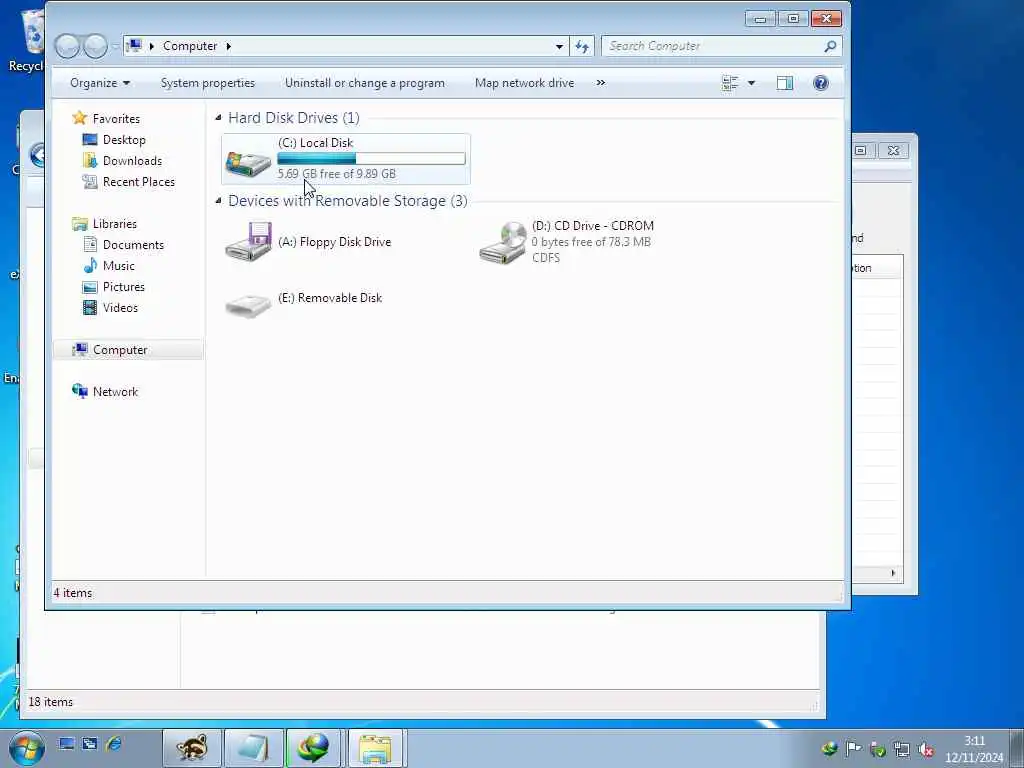
Task: Click the network tray icon
Action: click(902, 749)
